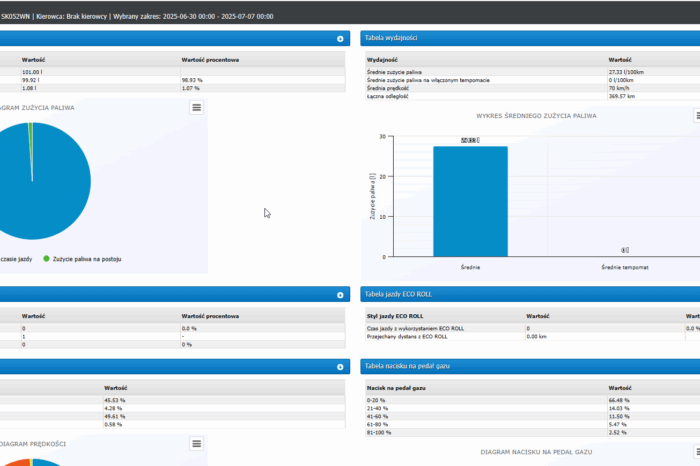Open the fuel consumption pie chart menu
Viewport: 700px width, 466px height.
[x=196, y=107]
